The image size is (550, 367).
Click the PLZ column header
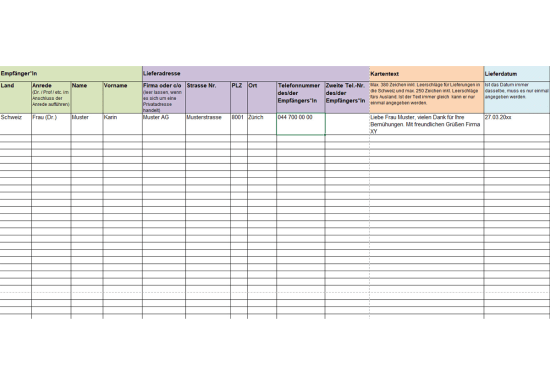(239, 97)
